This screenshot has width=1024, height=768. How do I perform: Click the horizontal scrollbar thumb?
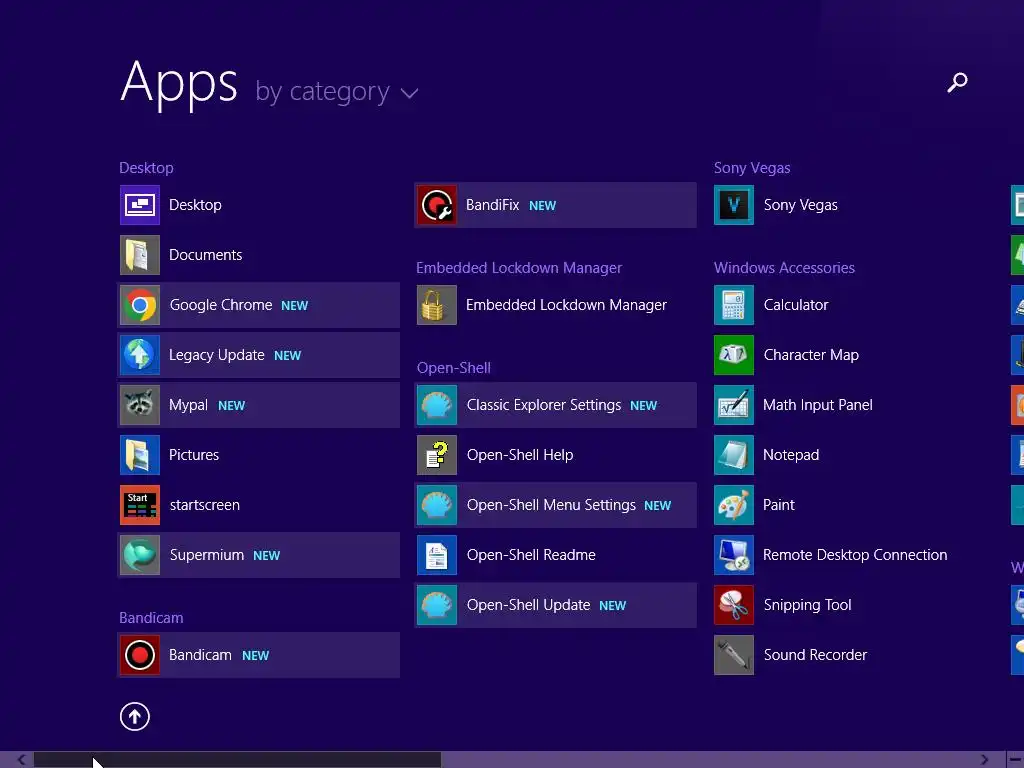click(x=238, y=760)
